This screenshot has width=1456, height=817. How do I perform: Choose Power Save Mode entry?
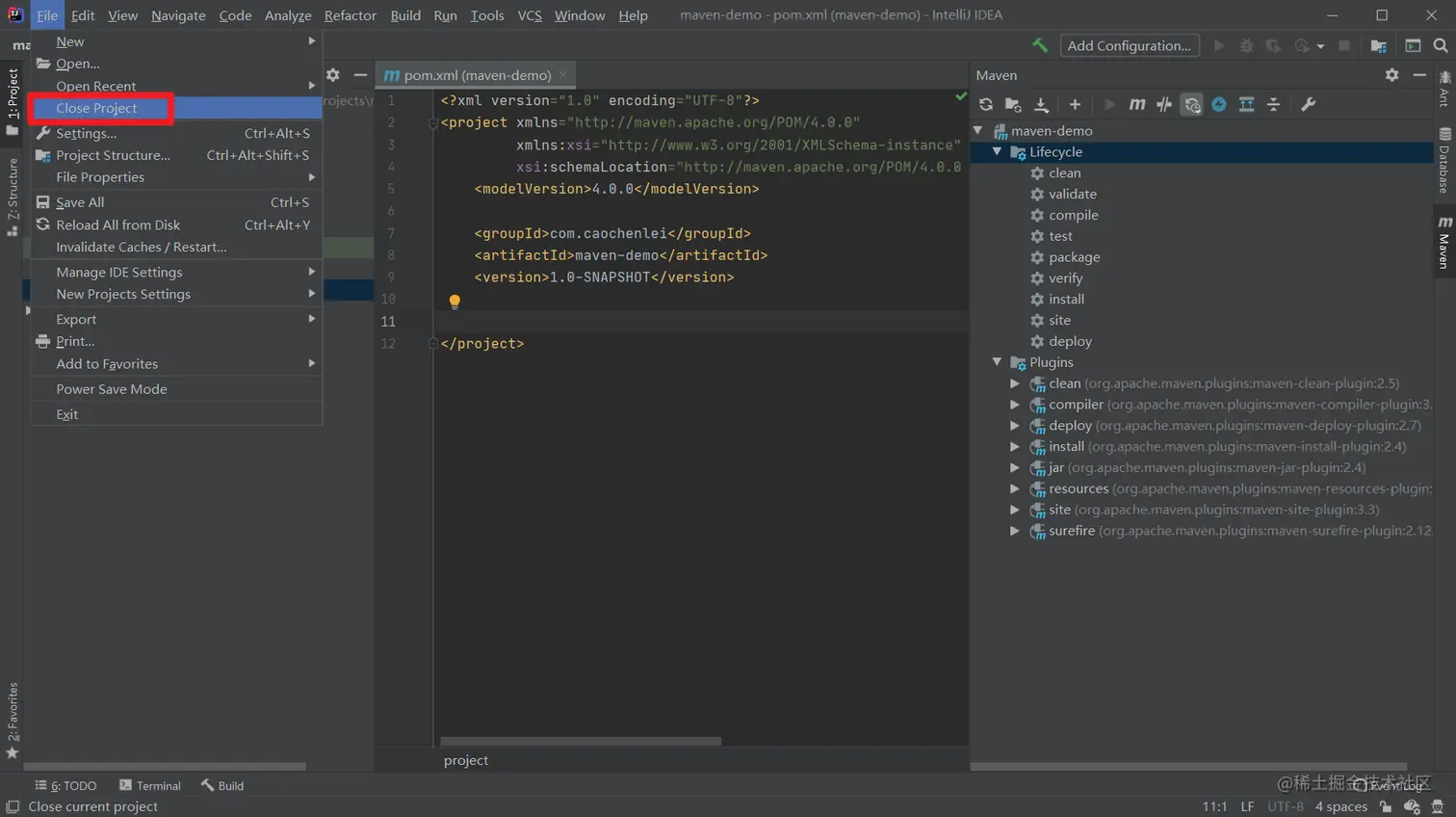pyautogui.click(x=176, y=389)
